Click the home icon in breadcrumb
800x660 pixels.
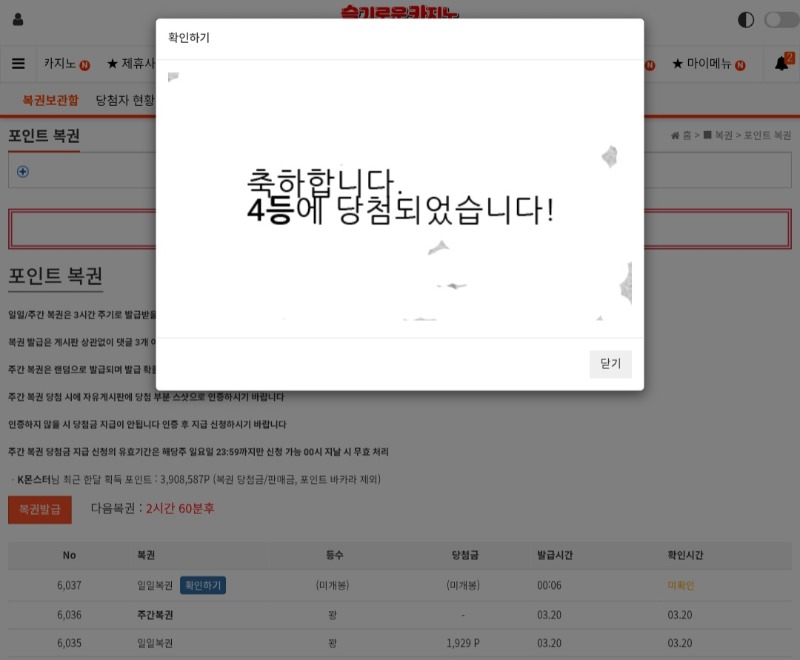pyautogui.click(x=675, y=136)
